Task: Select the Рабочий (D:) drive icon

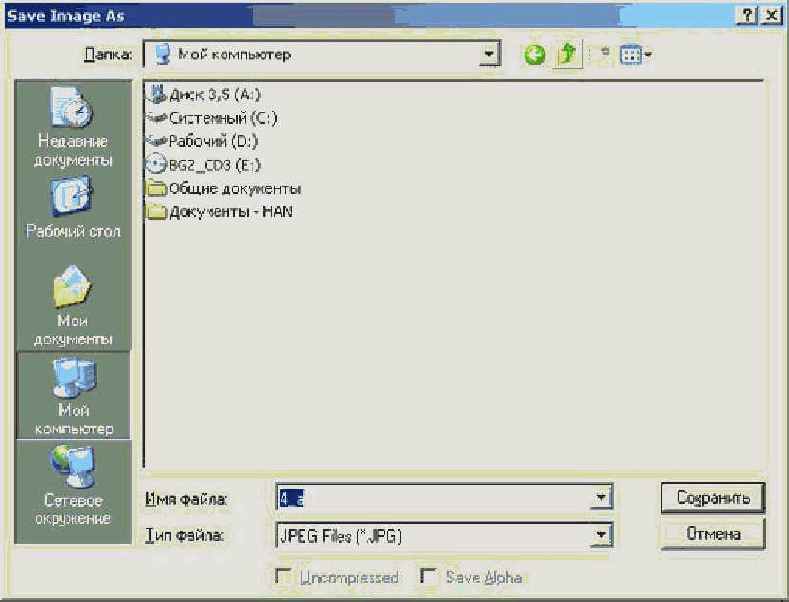Action: [x=156, y=141]
